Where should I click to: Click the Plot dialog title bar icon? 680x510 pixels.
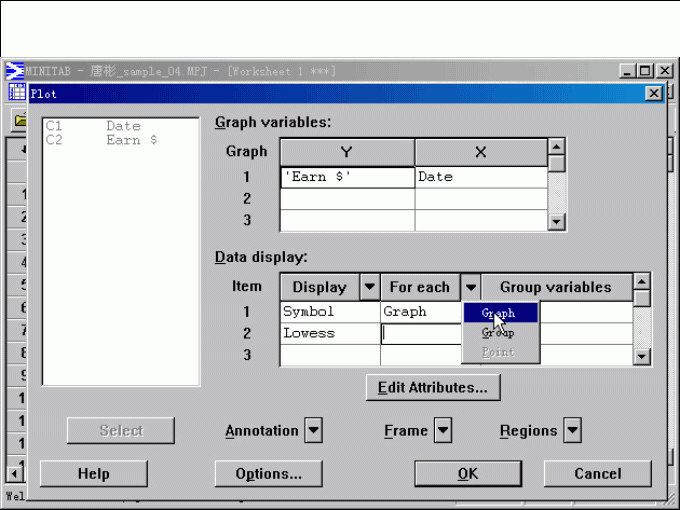tap(17, 93)
